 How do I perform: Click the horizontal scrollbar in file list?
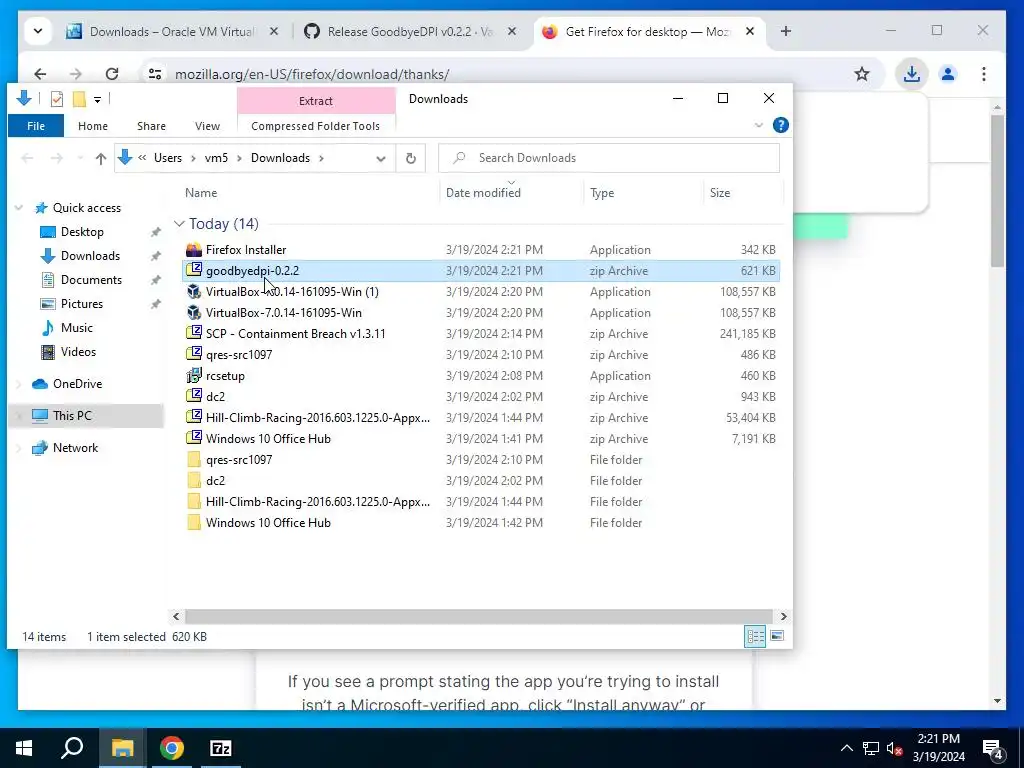pos(478,616)
